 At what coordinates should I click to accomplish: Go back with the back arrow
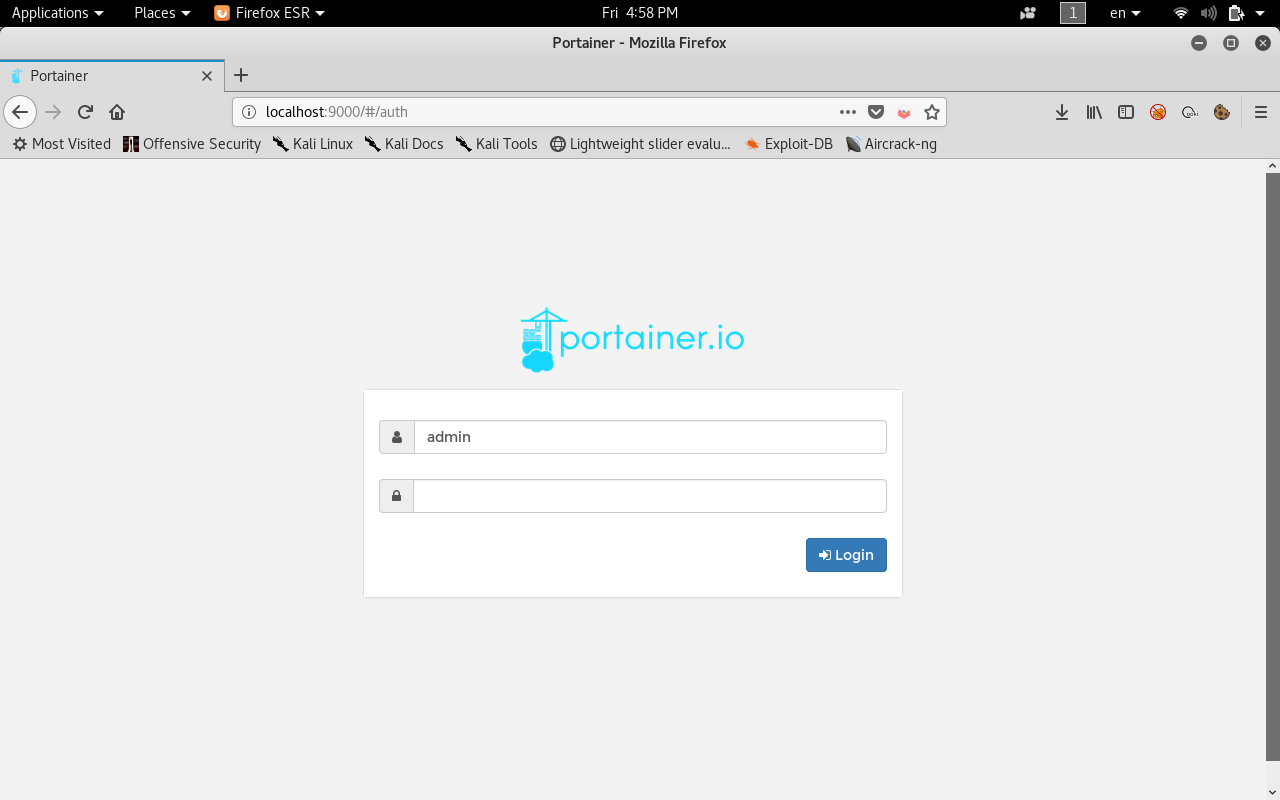click(20, 112)
